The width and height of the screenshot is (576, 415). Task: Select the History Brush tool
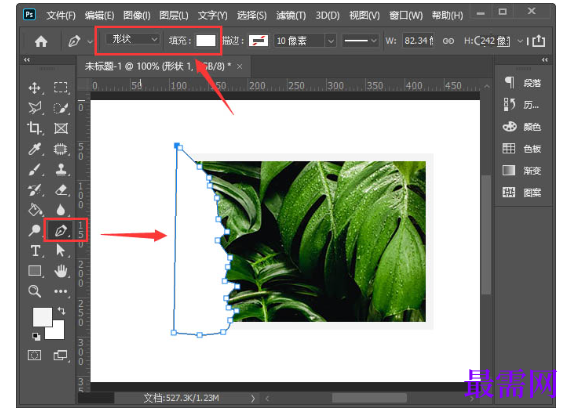(35, 190)
